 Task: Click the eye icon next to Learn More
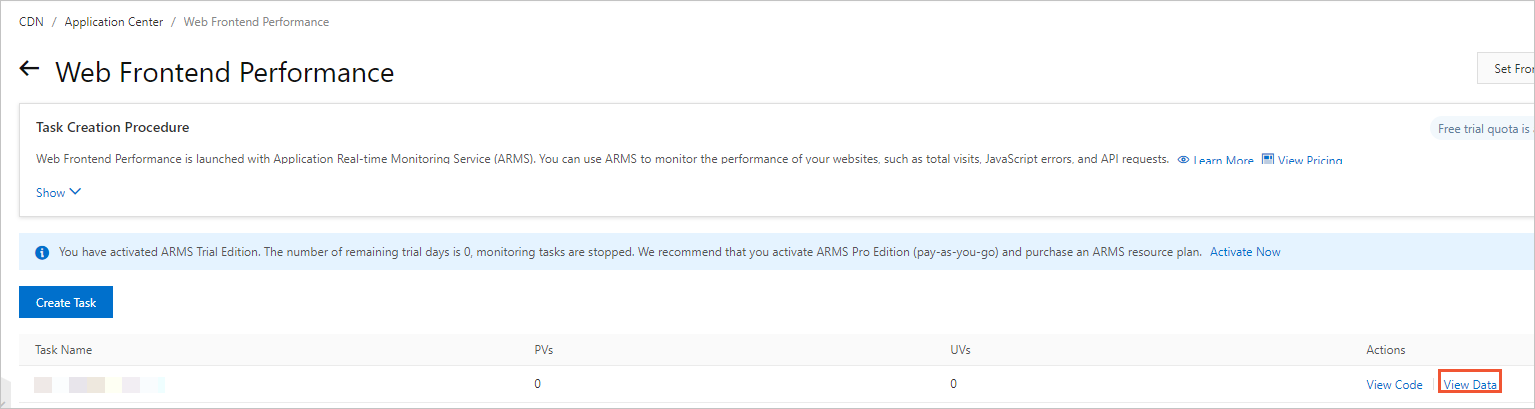(x=1183, y=160)
